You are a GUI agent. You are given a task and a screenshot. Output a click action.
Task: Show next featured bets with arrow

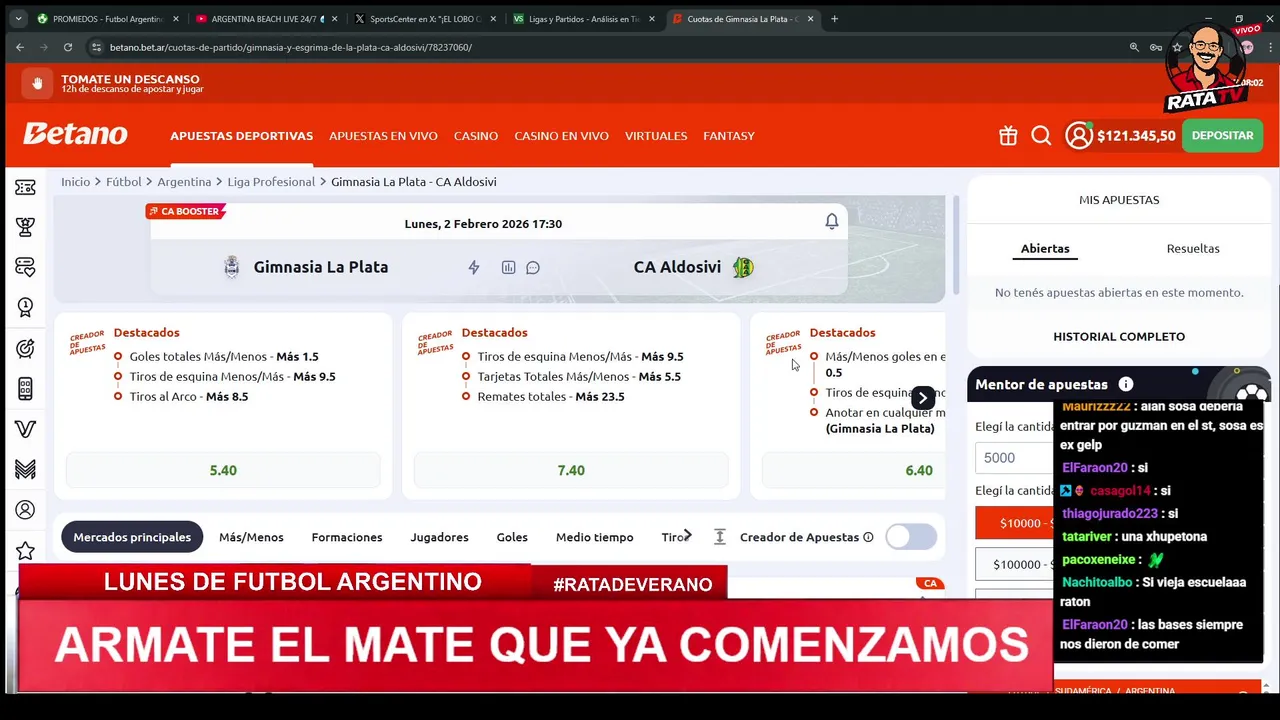click(x=922, y=397)
